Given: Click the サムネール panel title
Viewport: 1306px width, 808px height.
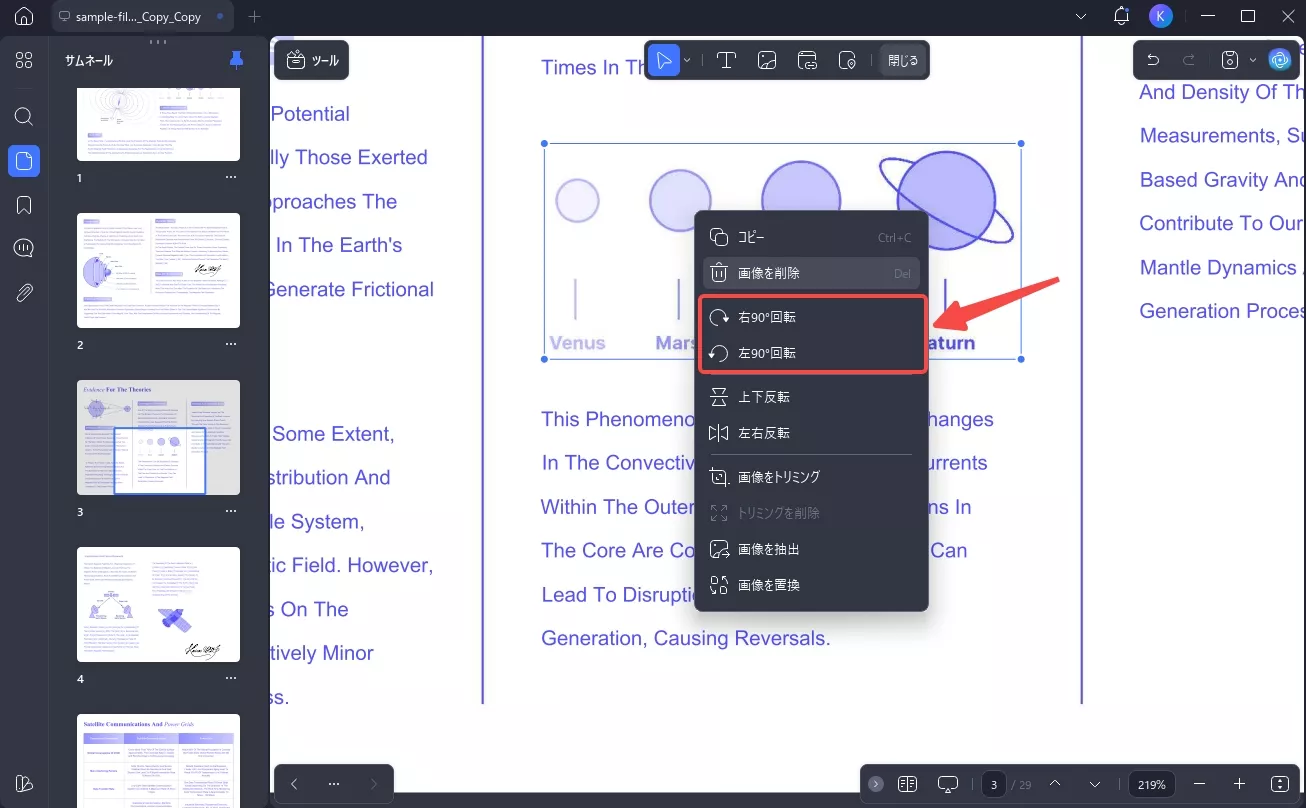Looking at the screenshot, I should (89, 60).
